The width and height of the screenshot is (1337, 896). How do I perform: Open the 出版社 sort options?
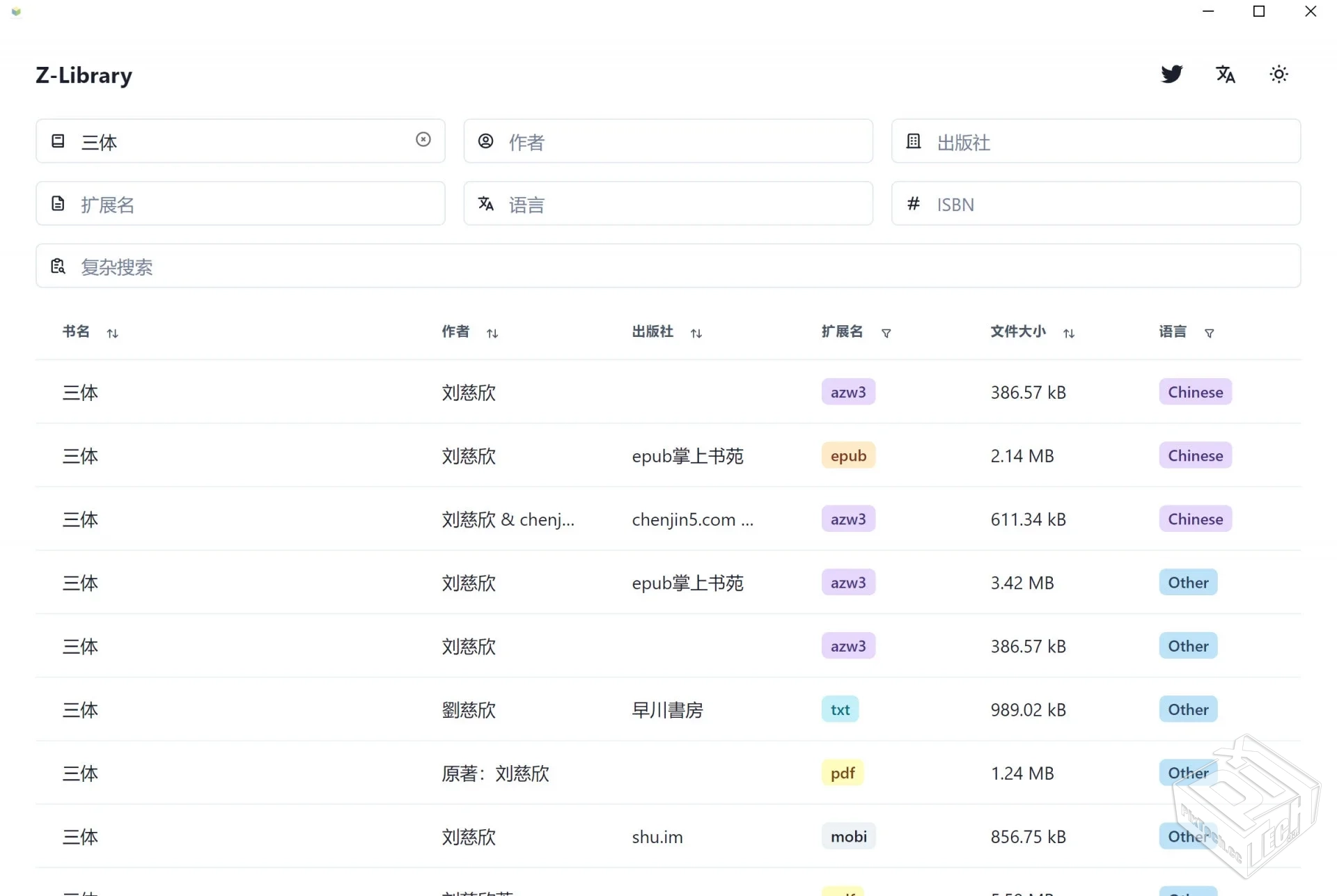(696, 333)
